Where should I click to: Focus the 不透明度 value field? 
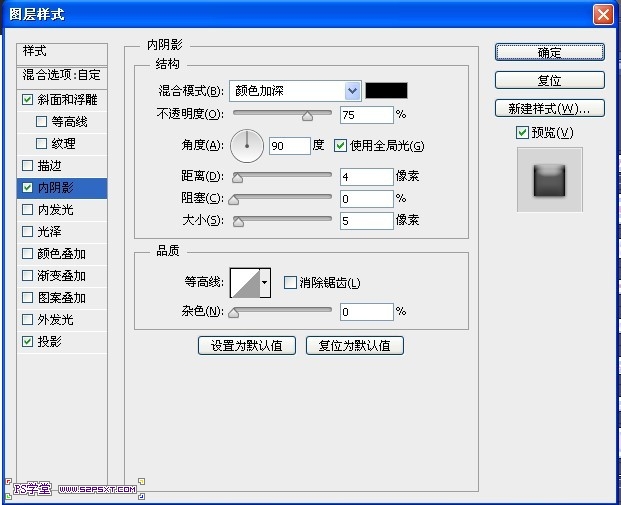[367, 115]
